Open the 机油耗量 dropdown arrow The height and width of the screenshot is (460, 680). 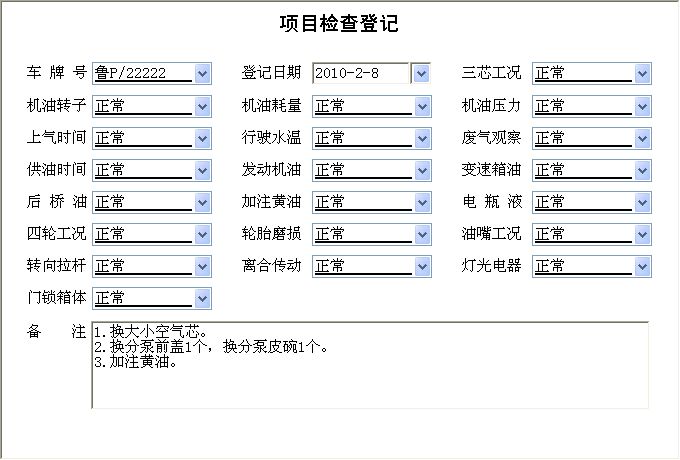tap(422, 106)
